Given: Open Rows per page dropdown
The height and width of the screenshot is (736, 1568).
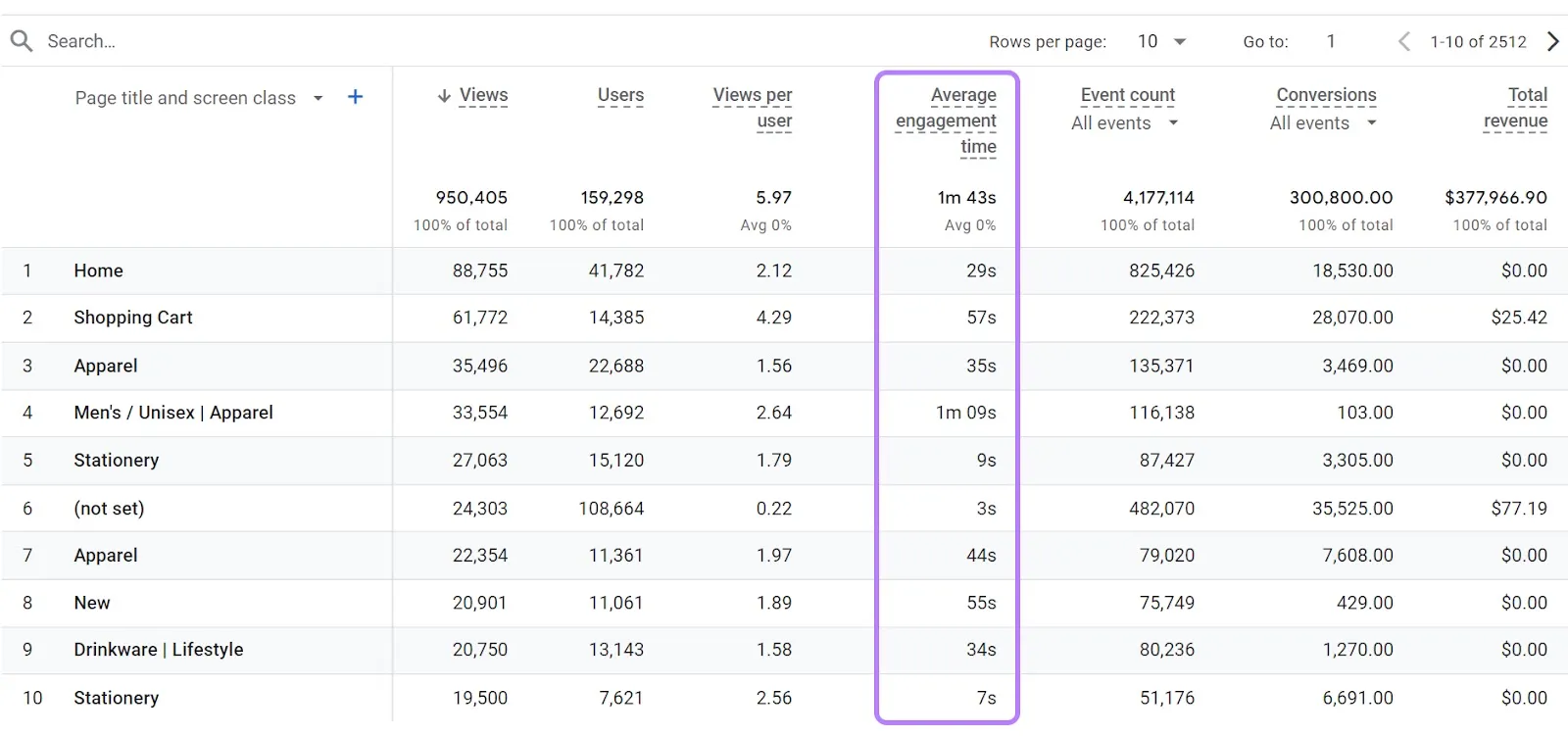Looking at the screenshot, I should tap(1162, 41).
